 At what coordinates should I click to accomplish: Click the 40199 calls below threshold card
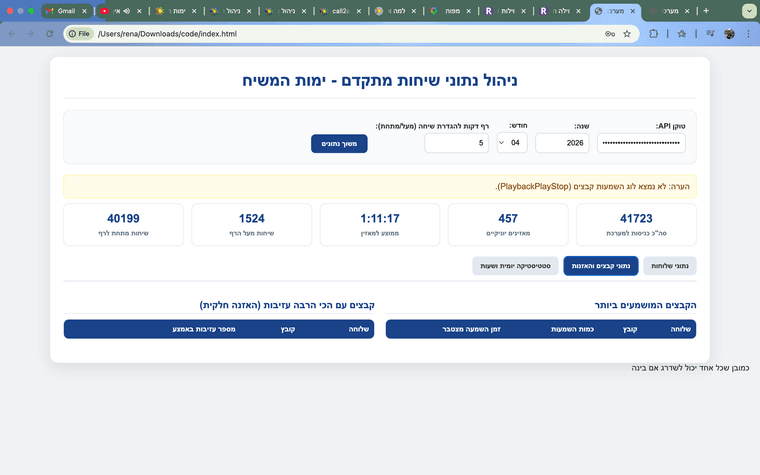124,224
